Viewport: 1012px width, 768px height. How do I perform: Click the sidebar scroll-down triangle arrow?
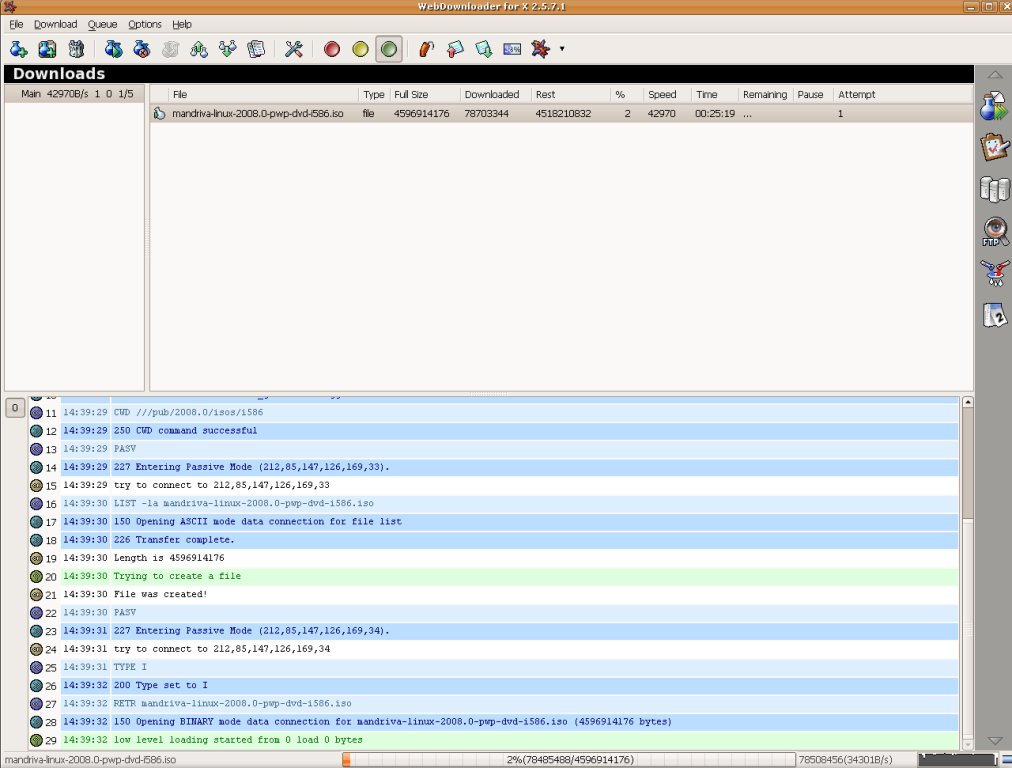995,741
